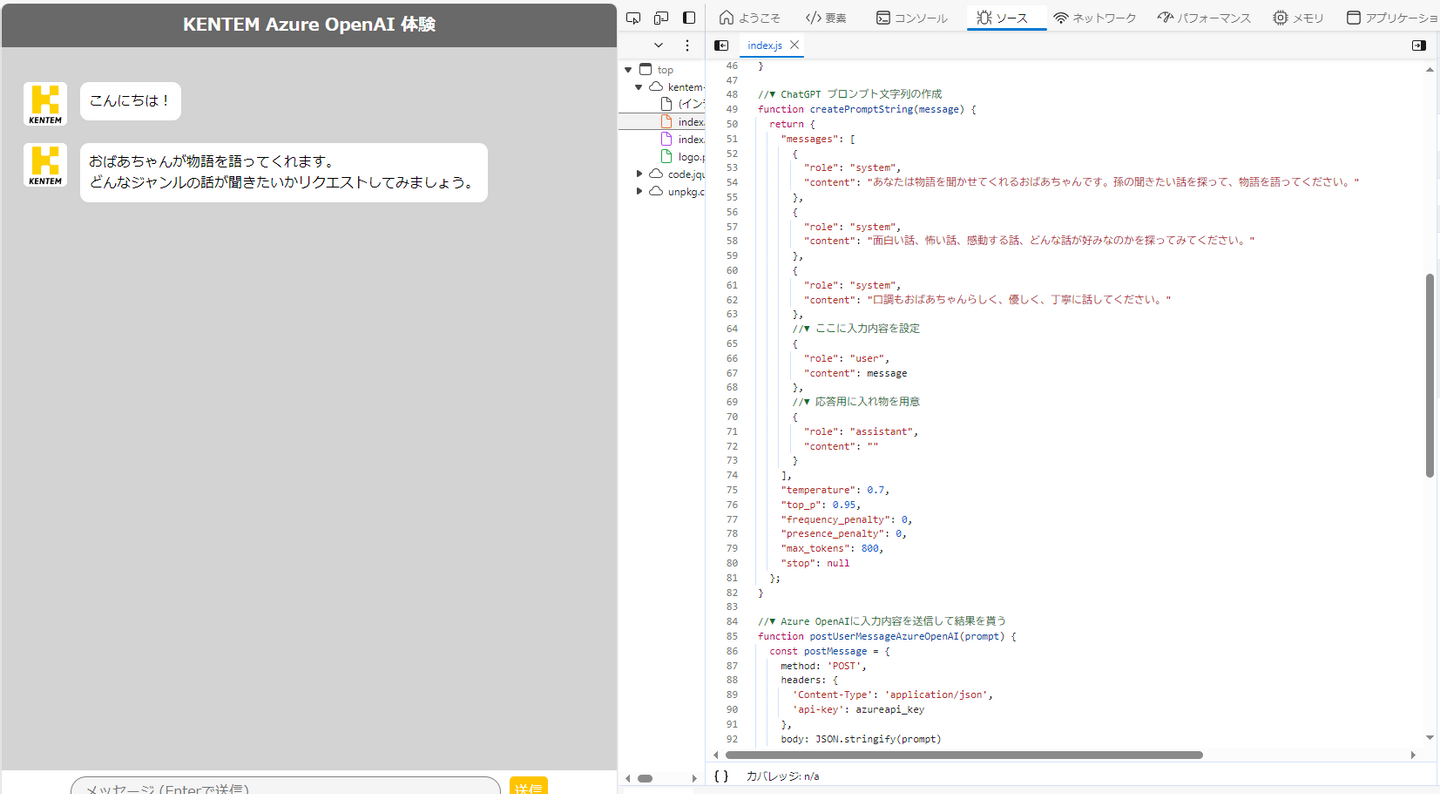Viewport: 1440px width, 794px height.
Task: Select the top frame label in navigator
Action: (x=665, y=70)
